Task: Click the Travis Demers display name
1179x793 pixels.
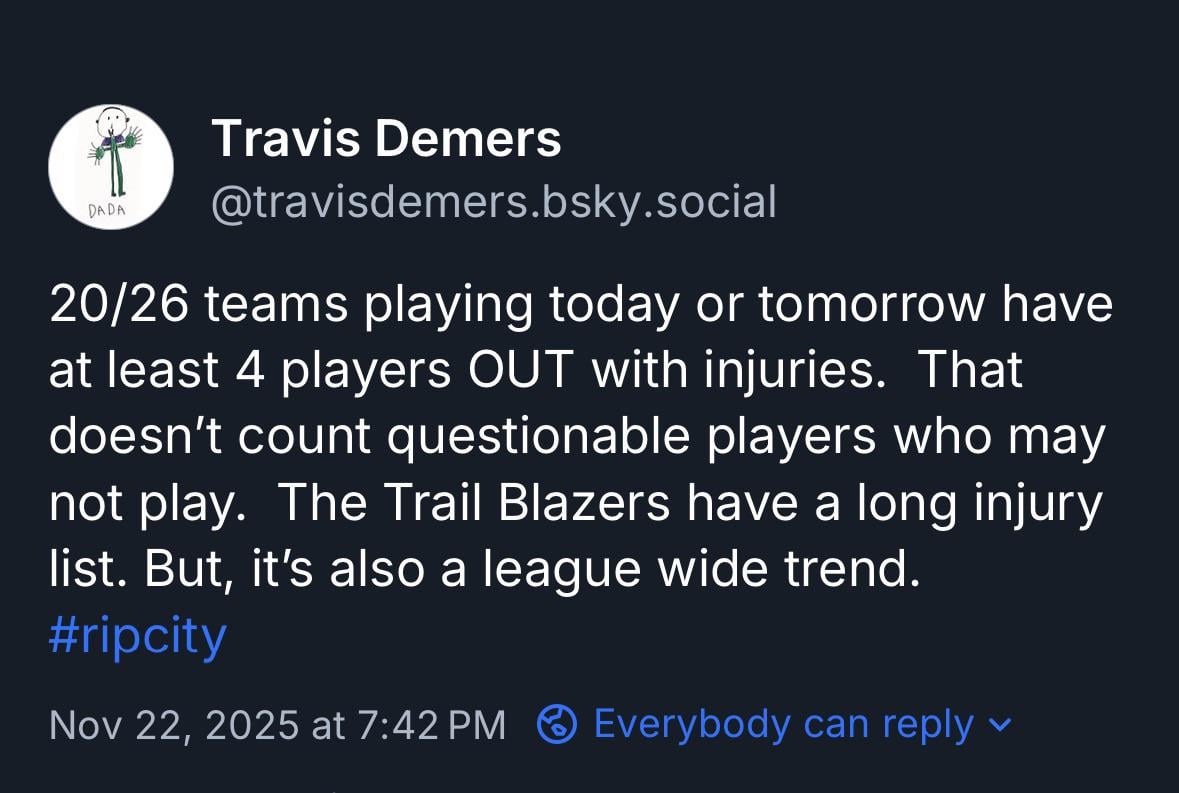Action: [x=386, y=138]
